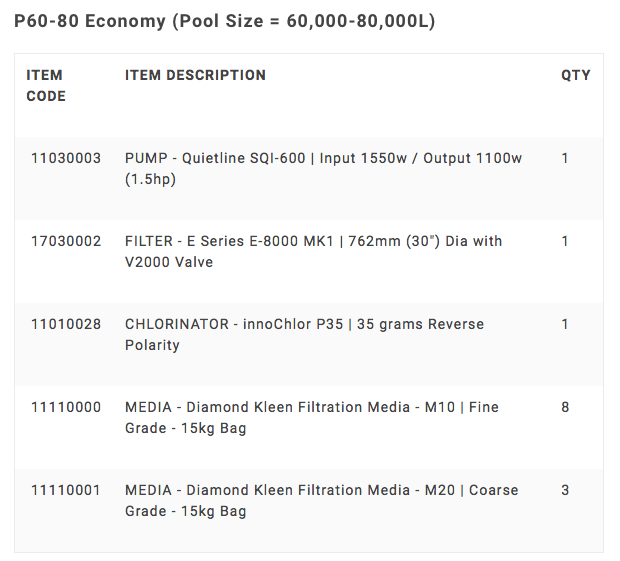Click the quantity value in the filter row
Viewport: 620px width, 561px height.
tap(565, 241)
